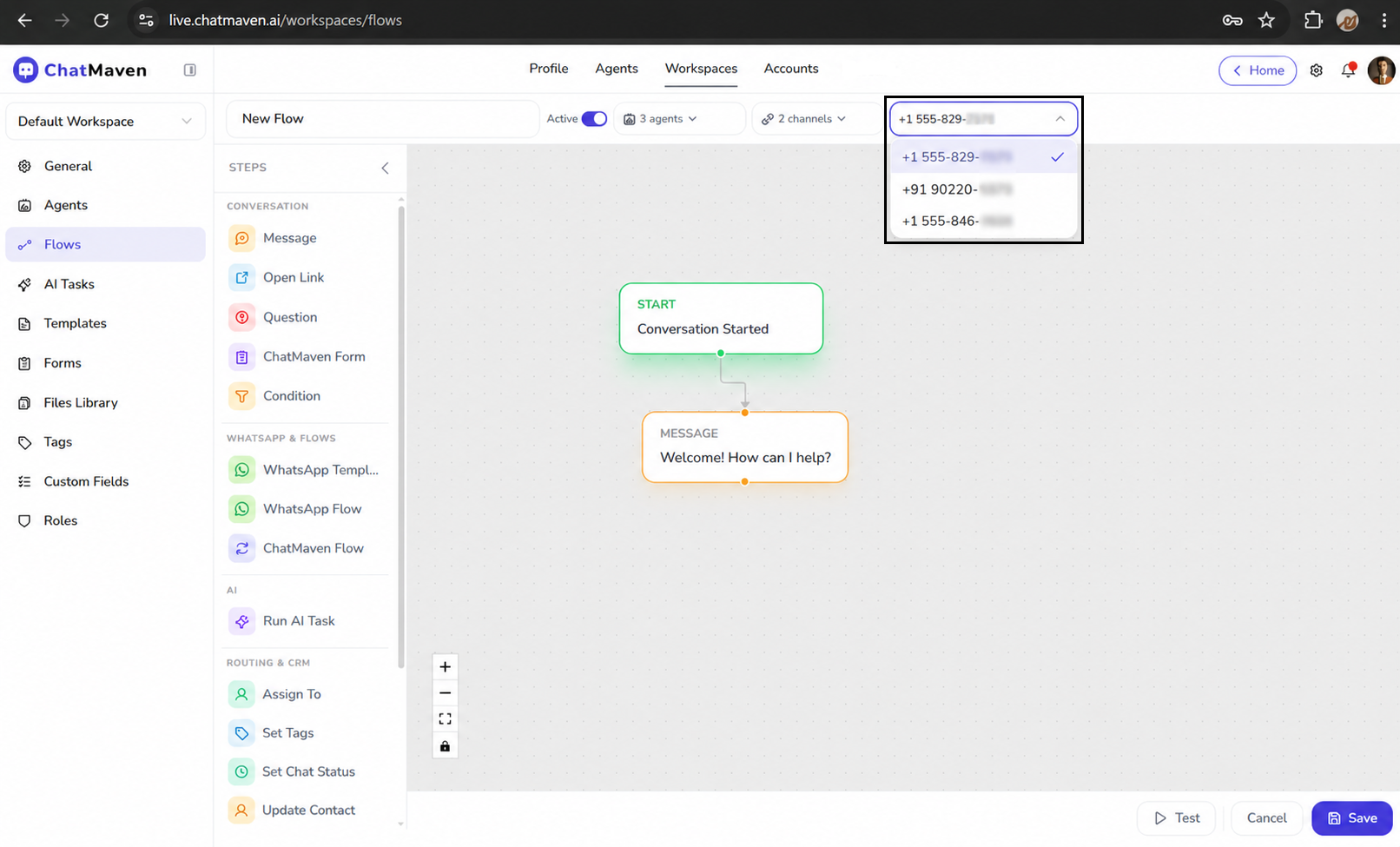This screenshot has width=1400, height=847.
Task: Fit the flow view to screen
Action: tap(445, 719)
